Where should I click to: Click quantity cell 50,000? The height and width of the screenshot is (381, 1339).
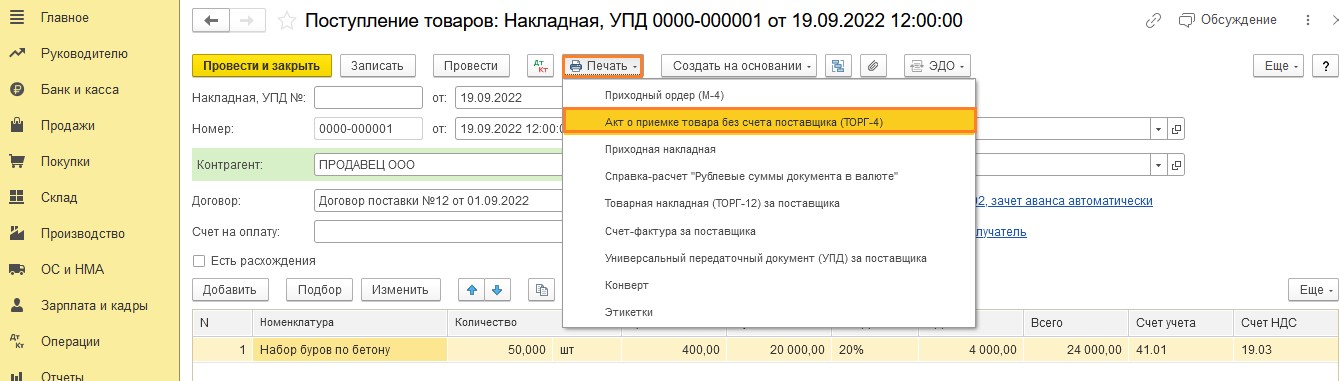click(x=499, y=349)
